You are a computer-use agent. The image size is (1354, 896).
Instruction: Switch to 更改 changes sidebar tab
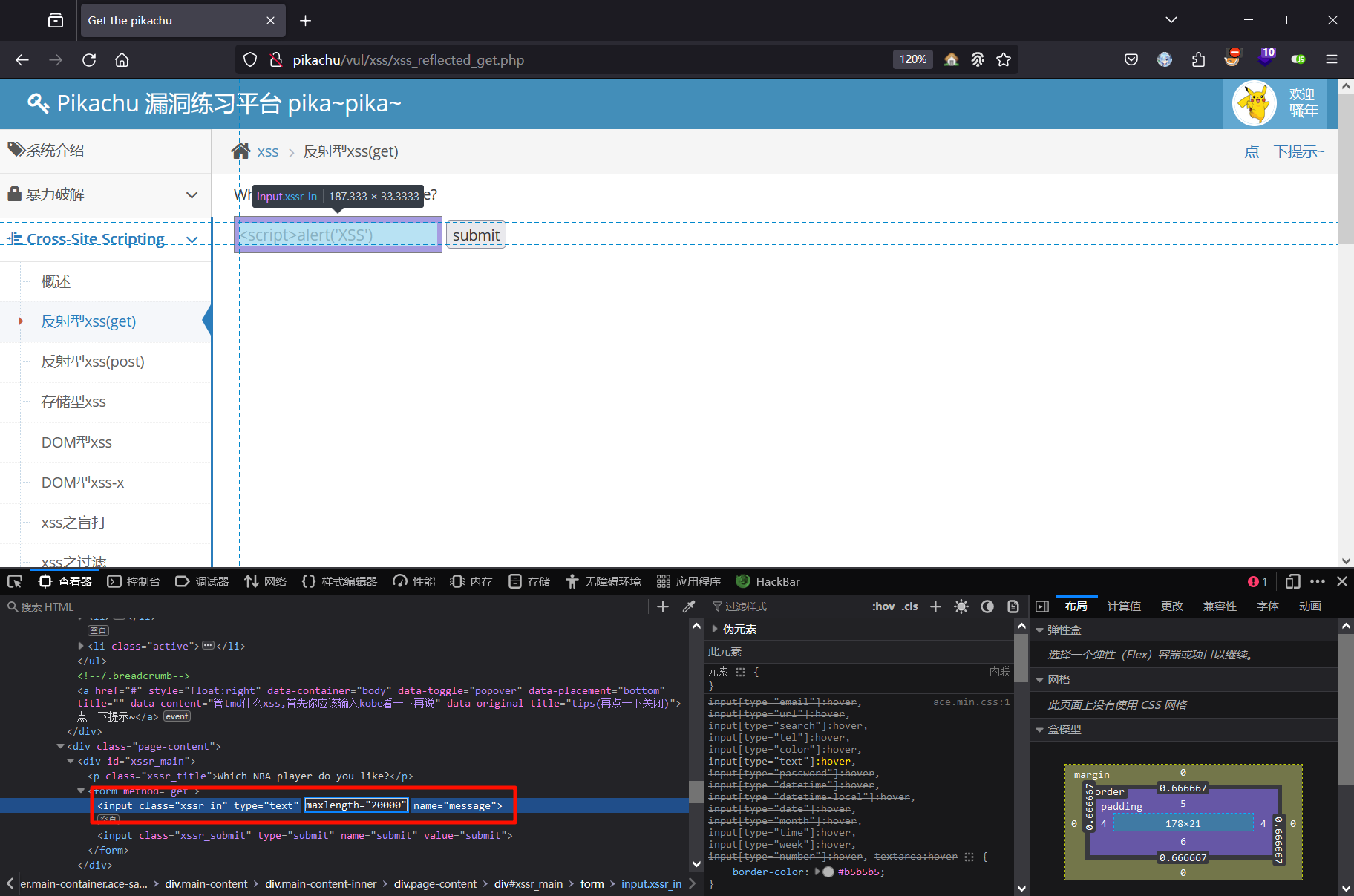1172,606
